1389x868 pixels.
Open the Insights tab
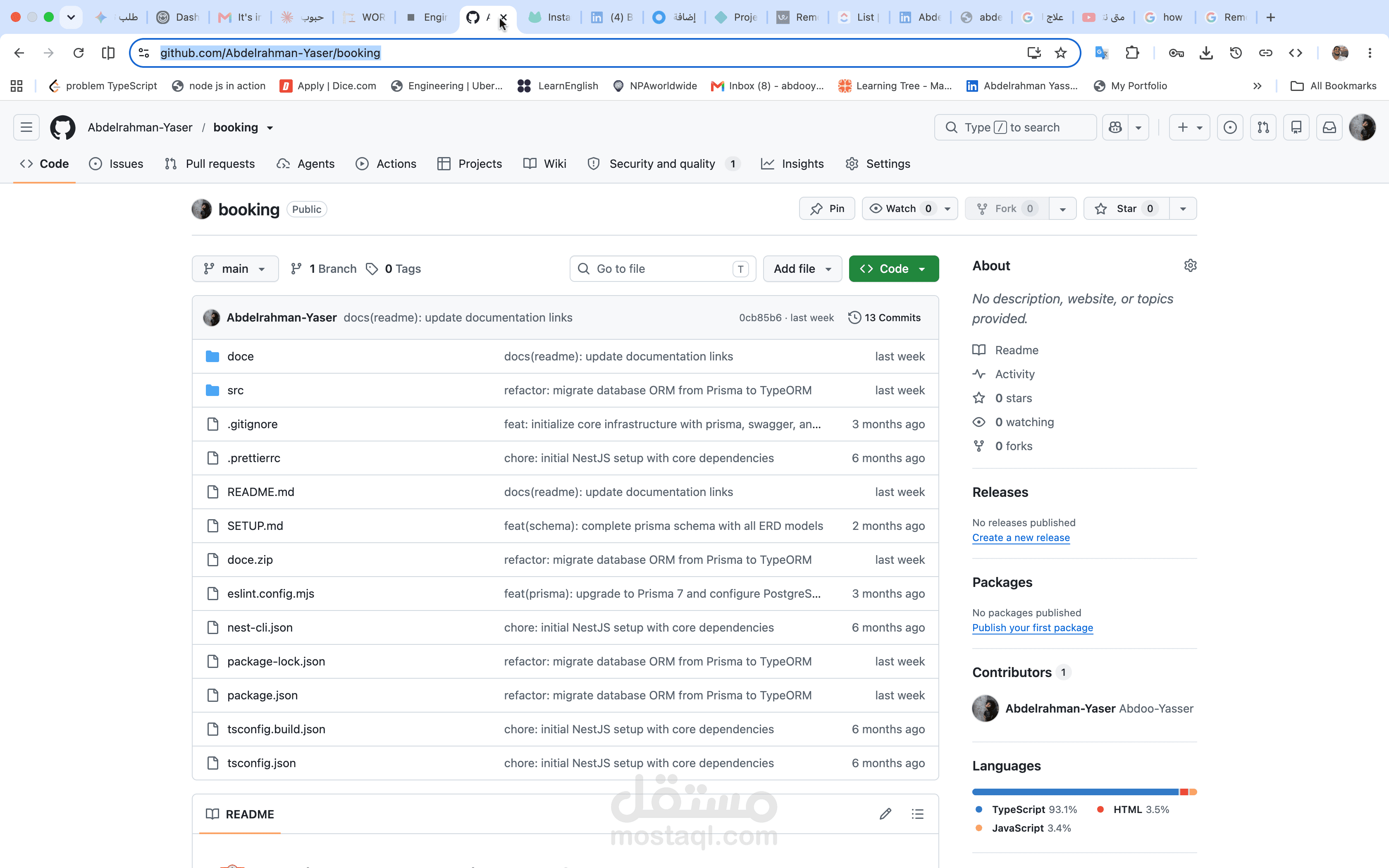point(792,164)
